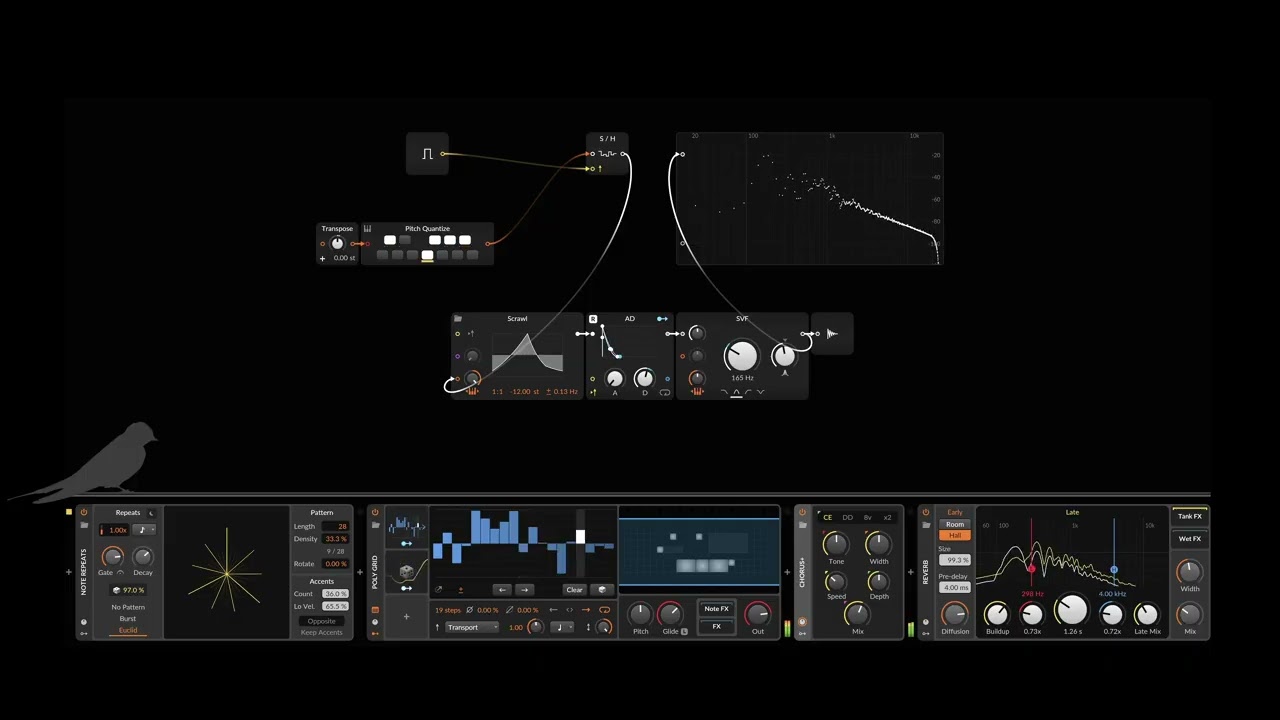Open the Reverb preset folder icon
The width and height of the screenshot is (1280, 720).
pyautogui.click(x=926, y=525)
